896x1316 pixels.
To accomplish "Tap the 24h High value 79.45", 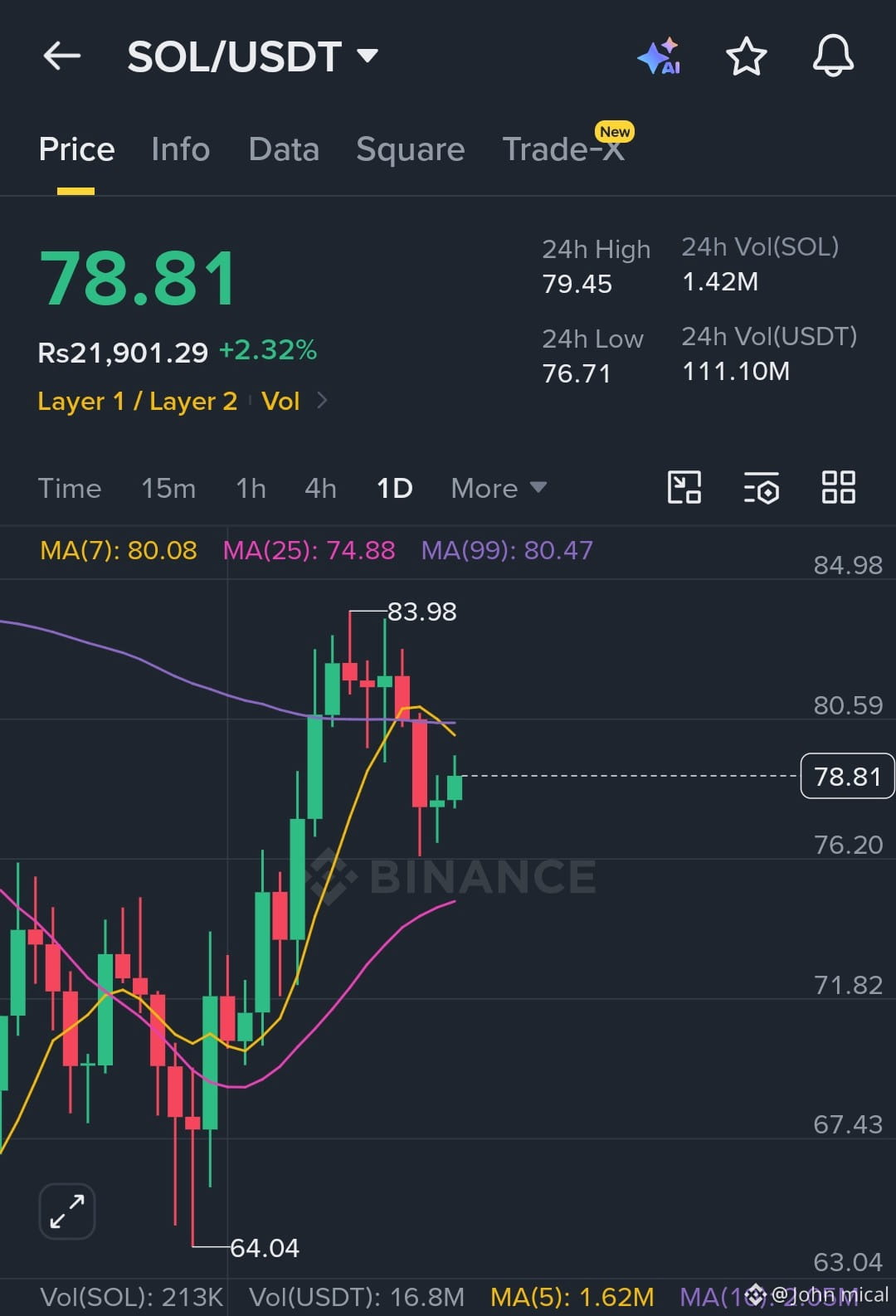I will click(577, 284).
